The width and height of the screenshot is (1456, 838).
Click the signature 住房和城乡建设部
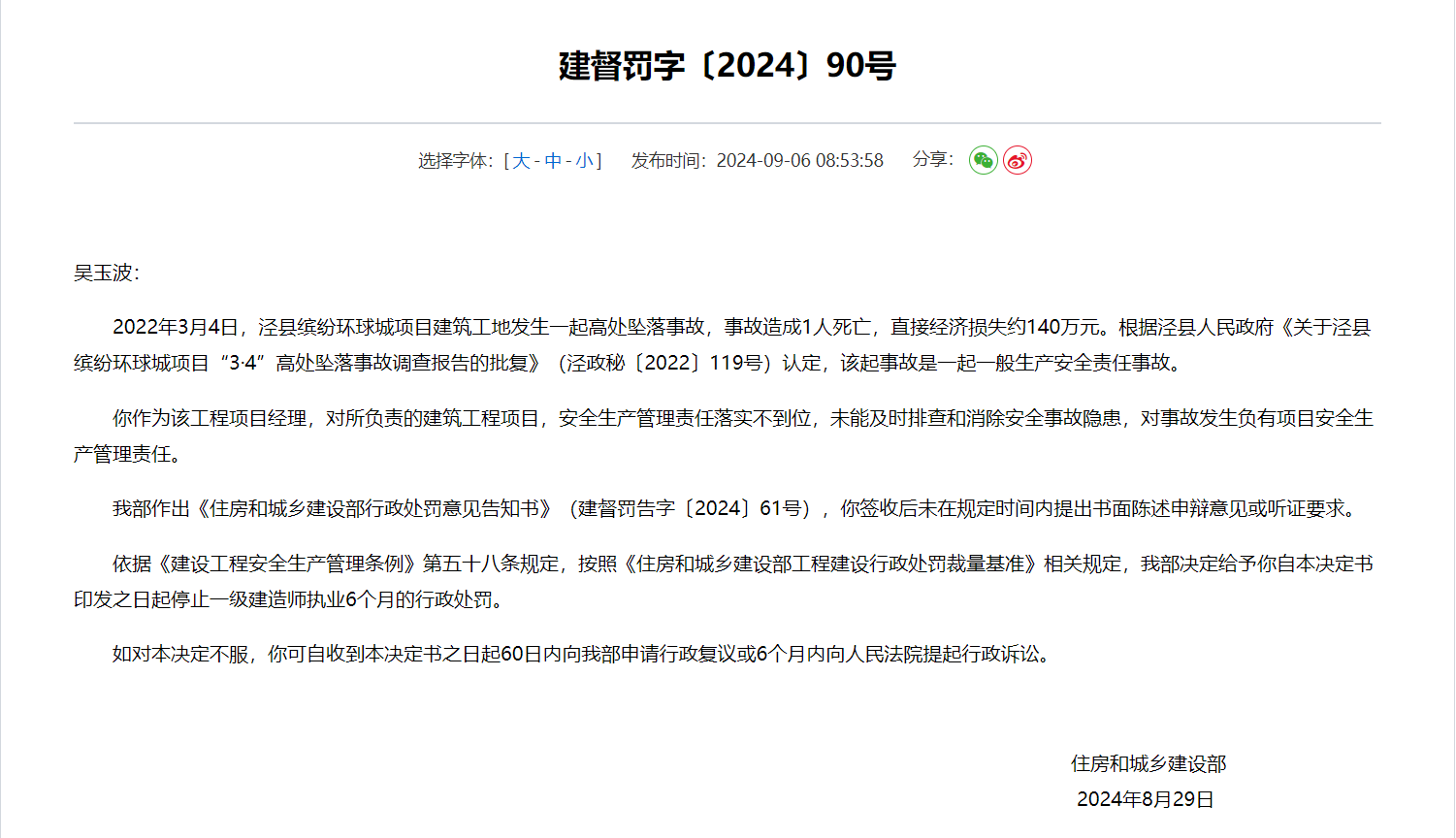(x=1149, y=764)
